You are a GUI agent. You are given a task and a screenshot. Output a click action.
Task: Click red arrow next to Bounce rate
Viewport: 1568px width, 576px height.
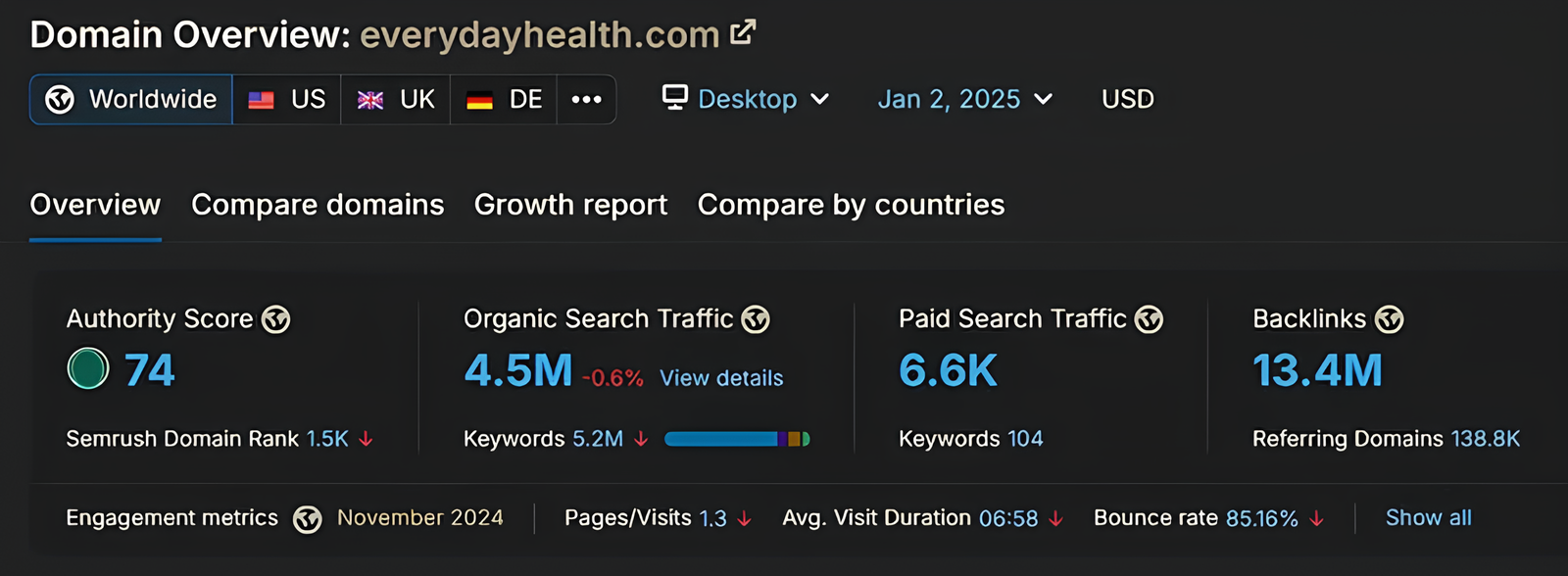[1317, 518]
